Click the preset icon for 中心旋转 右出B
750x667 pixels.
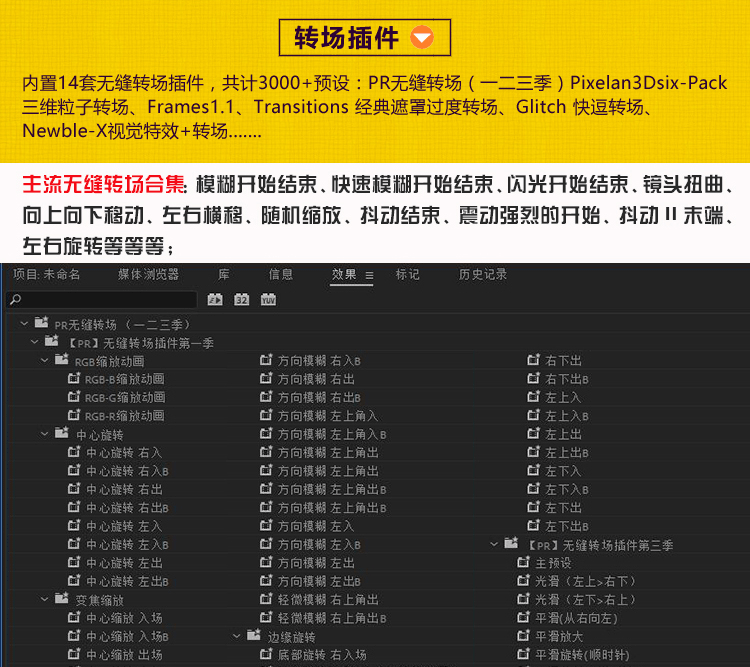(74, 507)
